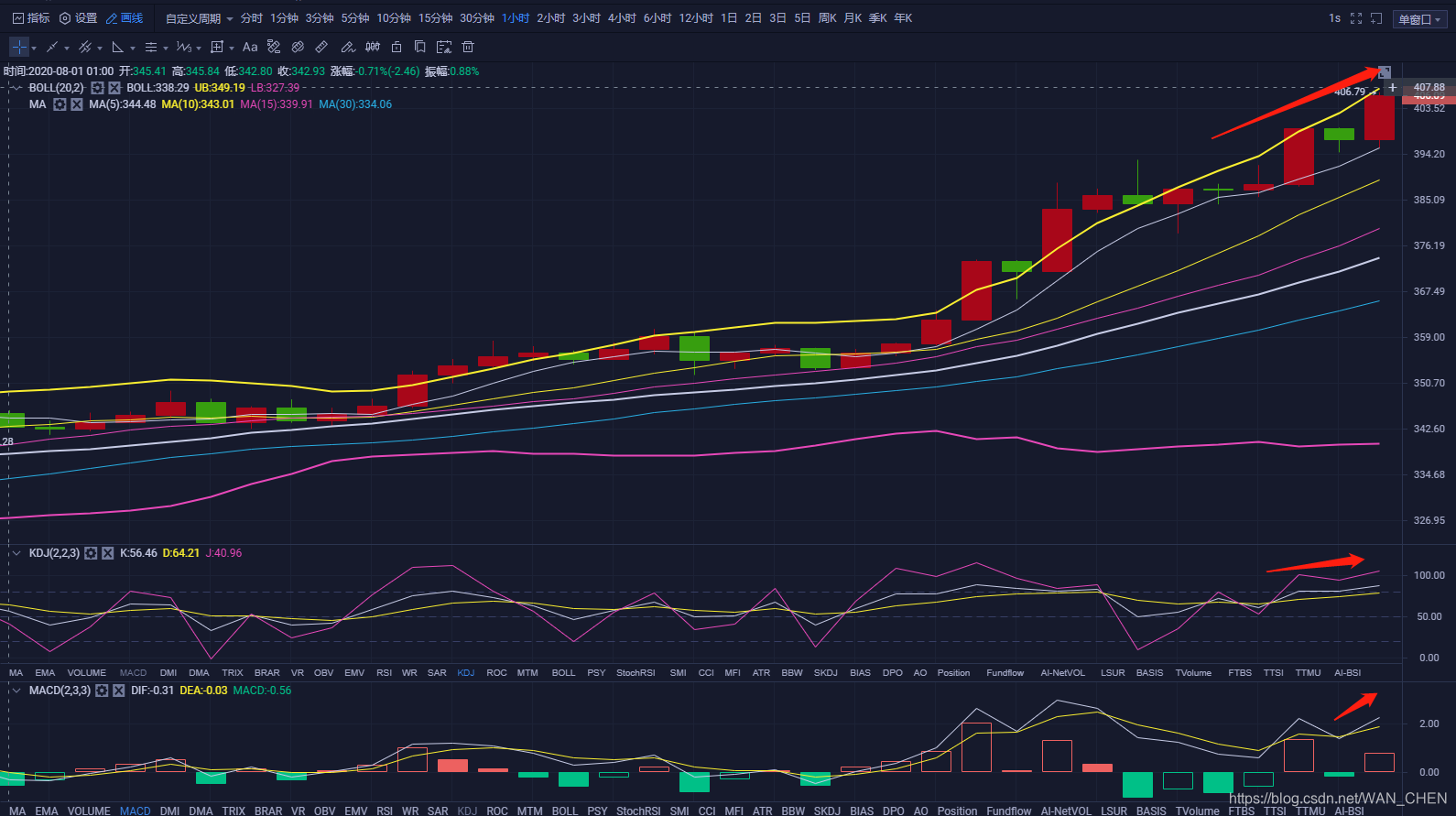The height and width of the screenshot is (816, 1456).
Task: Click the expand chart icon above price axis
Action: pyautogui.click(x=1385, y=71)
